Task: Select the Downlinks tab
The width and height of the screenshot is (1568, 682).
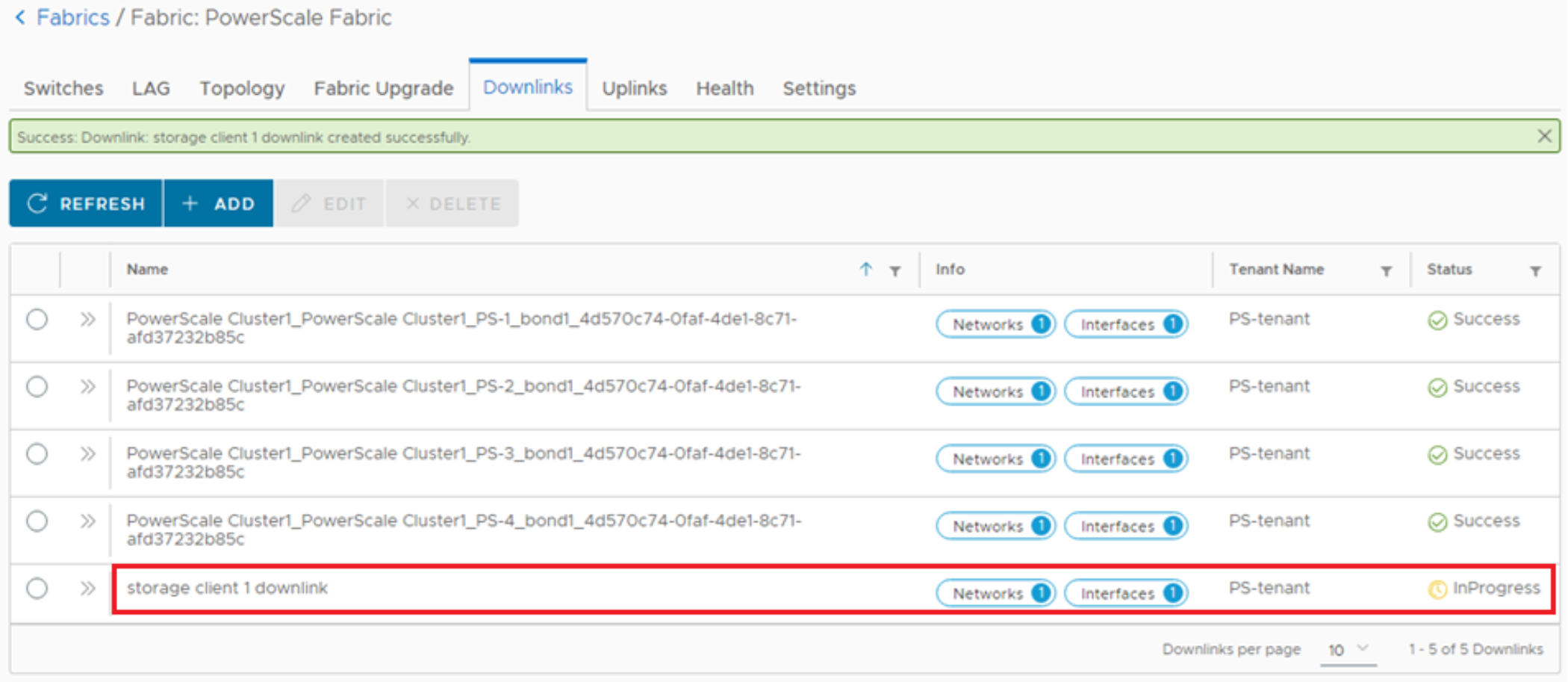Action: click(x=528, y=87)
